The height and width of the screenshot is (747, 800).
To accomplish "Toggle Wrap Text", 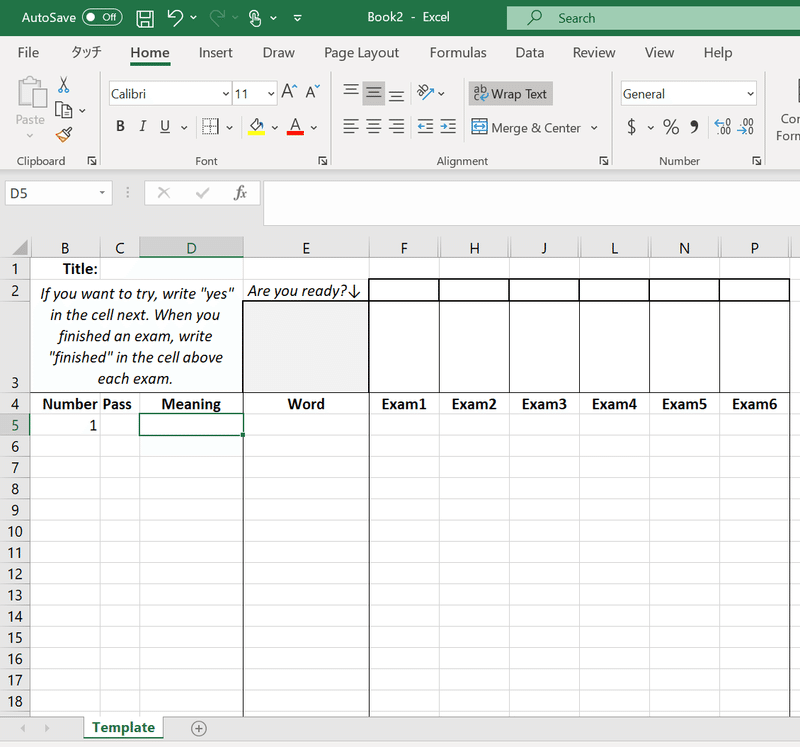I will (510, 94).
